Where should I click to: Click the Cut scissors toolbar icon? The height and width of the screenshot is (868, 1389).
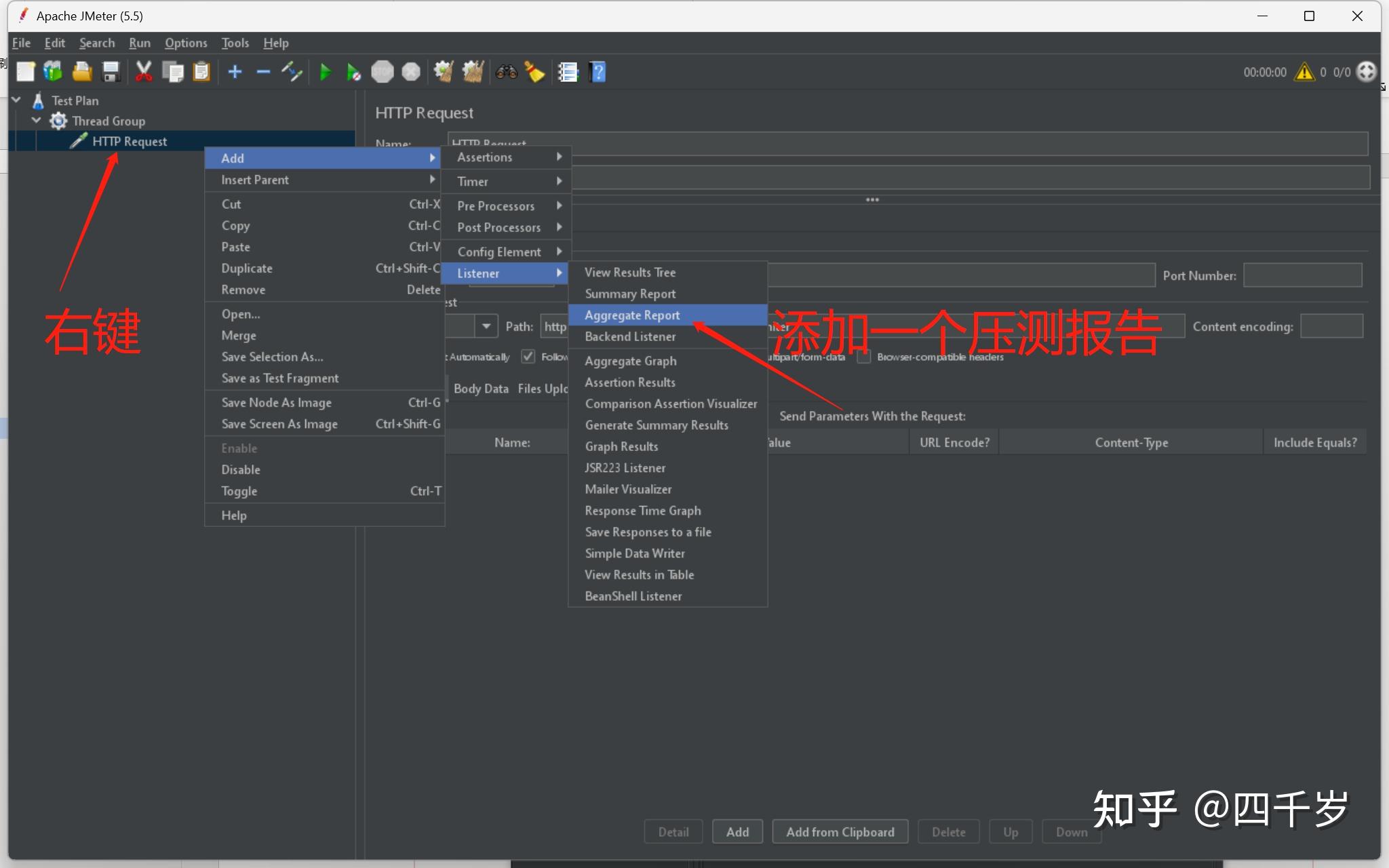[143, 72]
